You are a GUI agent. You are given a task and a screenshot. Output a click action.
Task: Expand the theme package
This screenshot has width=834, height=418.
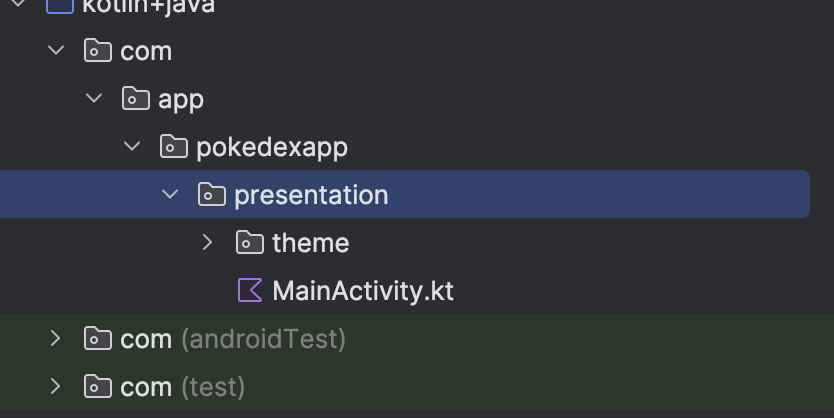[208, 243]
